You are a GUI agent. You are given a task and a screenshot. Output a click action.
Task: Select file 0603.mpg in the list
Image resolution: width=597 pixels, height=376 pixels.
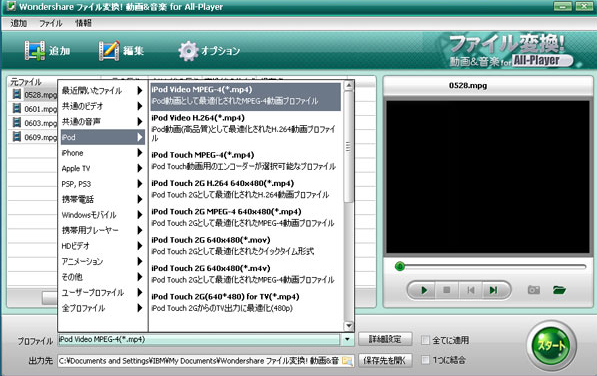coord(40,123)
